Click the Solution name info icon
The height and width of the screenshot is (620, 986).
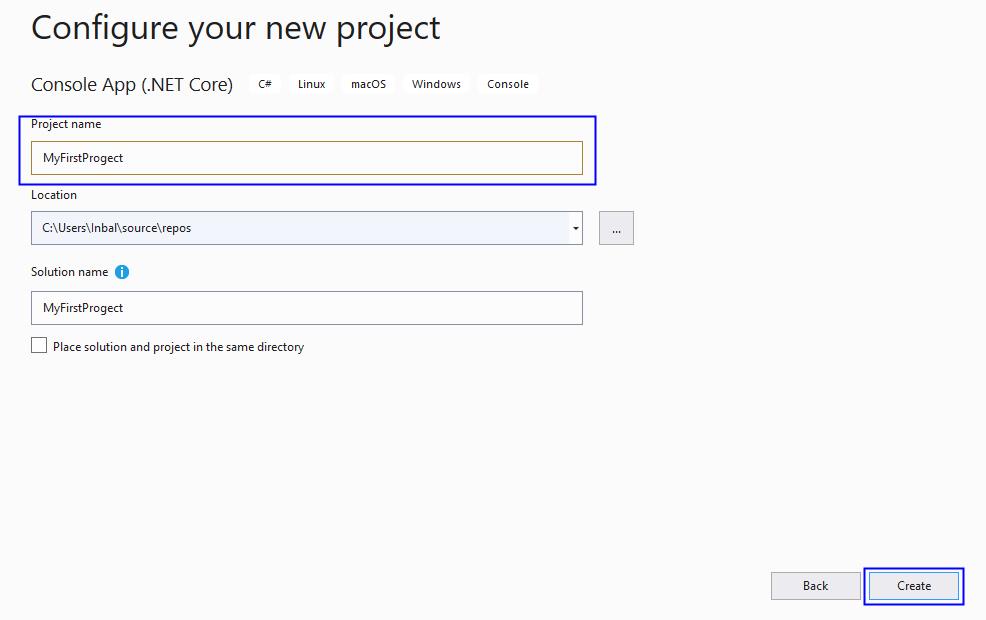(x=122, y=272)
